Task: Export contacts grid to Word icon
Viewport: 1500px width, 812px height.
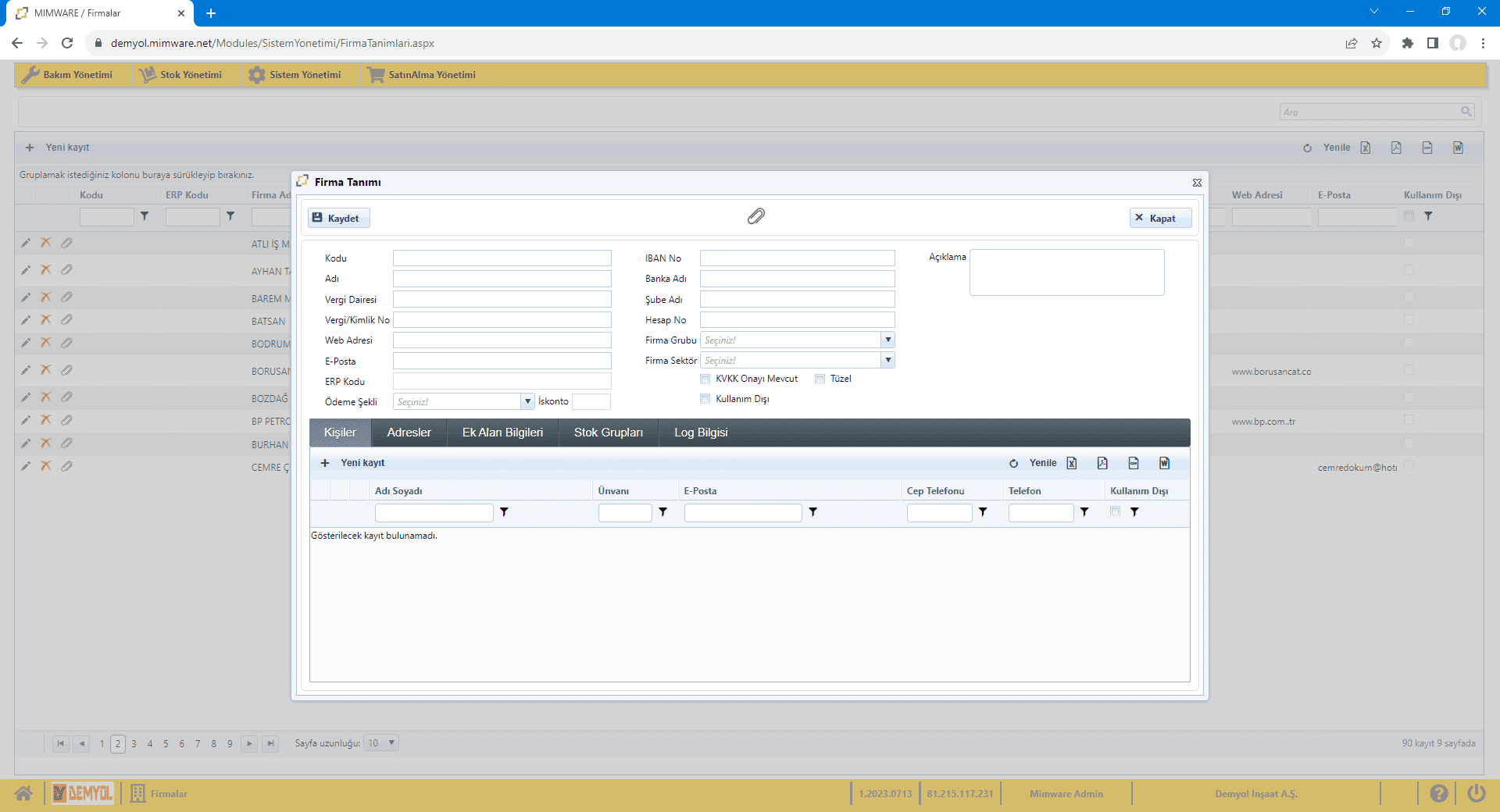Action: coord(1164,463)
